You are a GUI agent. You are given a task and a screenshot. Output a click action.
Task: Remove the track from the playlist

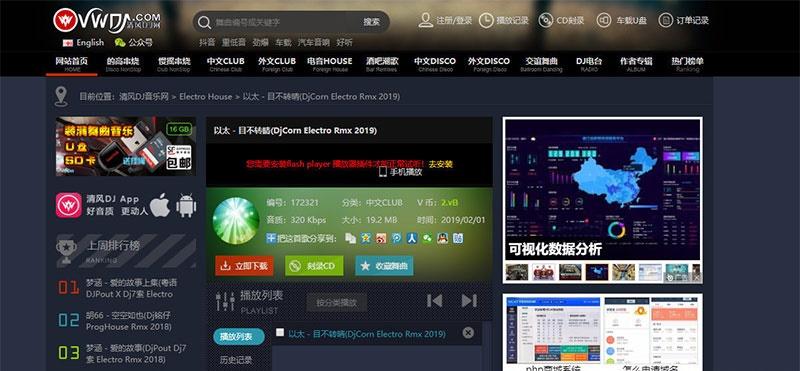click(468, 333)
